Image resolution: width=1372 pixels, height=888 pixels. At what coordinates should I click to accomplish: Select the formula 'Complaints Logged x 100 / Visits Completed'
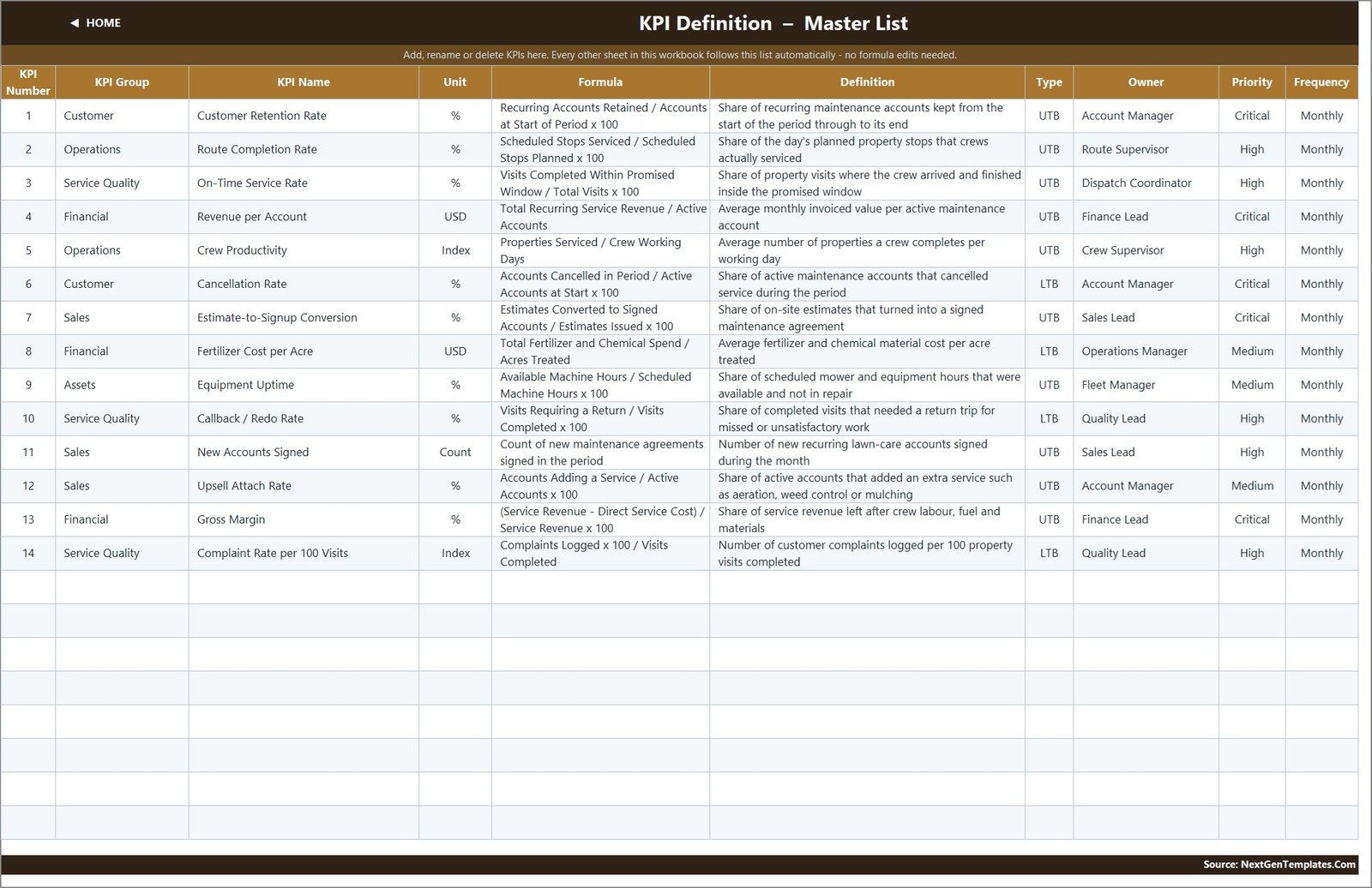[x=600, y=553]
